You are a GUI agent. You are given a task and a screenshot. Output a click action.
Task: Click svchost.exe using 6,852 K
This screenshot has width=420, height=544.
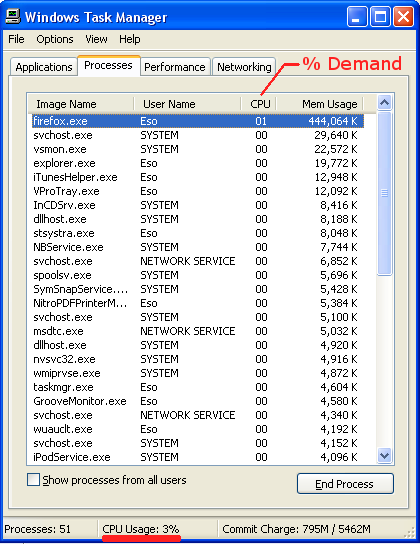[x=198, y=261]
